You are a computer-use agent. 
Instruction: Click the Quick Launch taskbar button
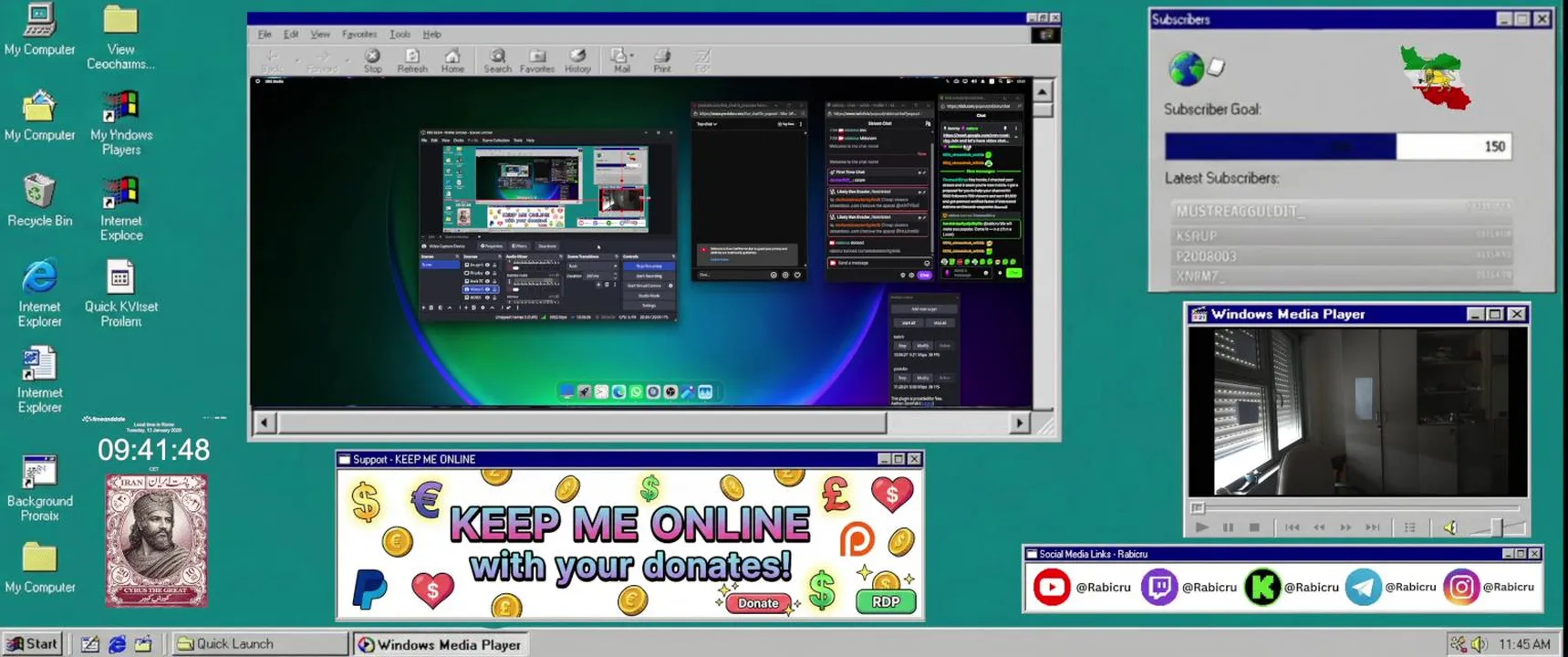point(260,643)
